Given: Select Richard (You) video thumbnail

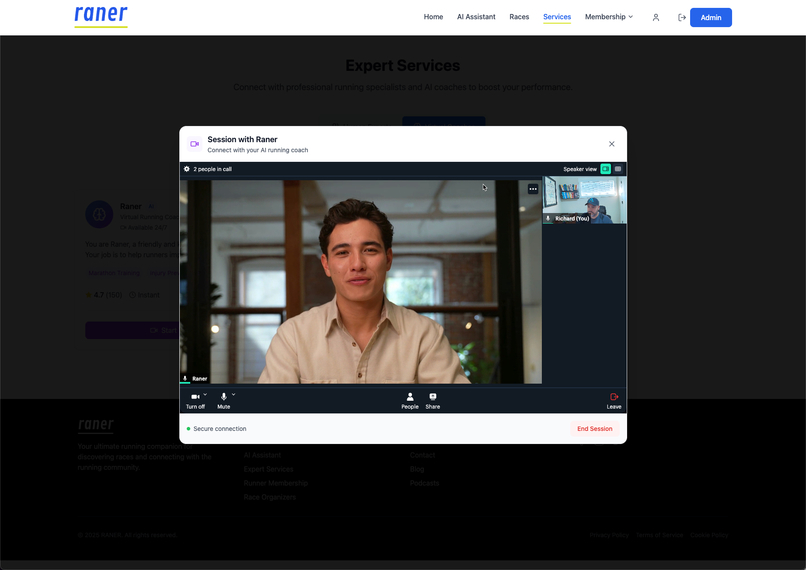Looking at the screenshot, I should 584,200.
